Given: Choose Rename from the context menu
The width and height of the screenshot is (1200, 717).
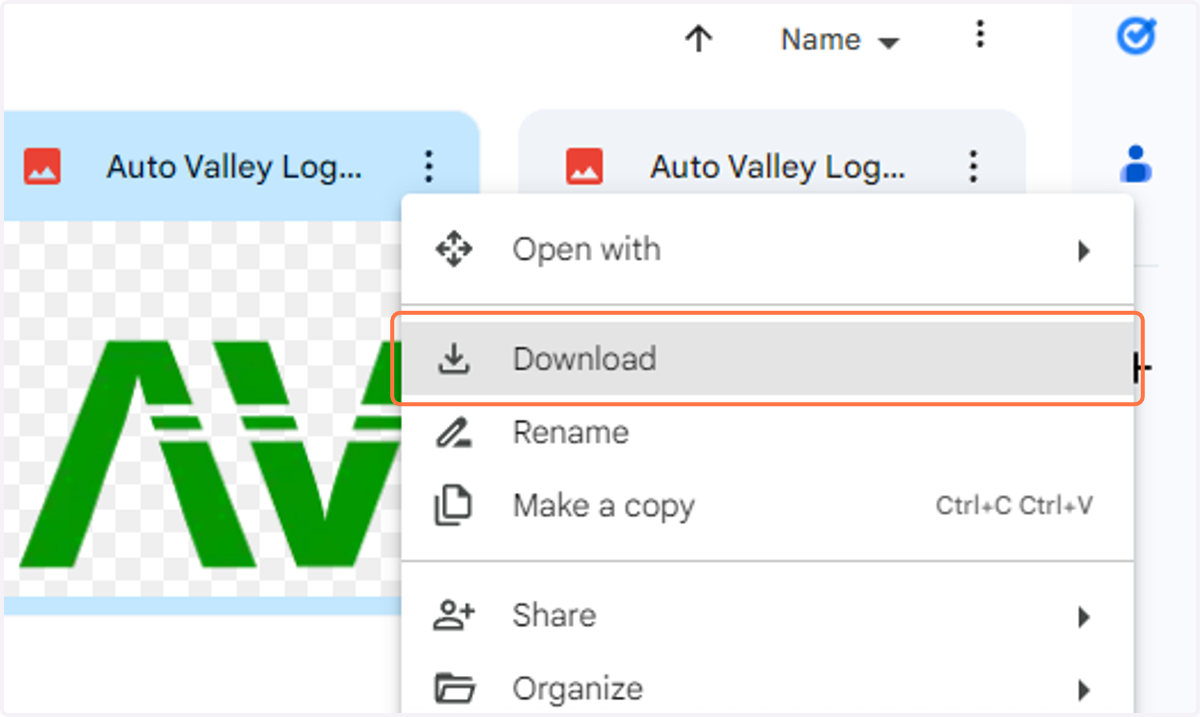Looking at the screenshot, I should point(767,432).
